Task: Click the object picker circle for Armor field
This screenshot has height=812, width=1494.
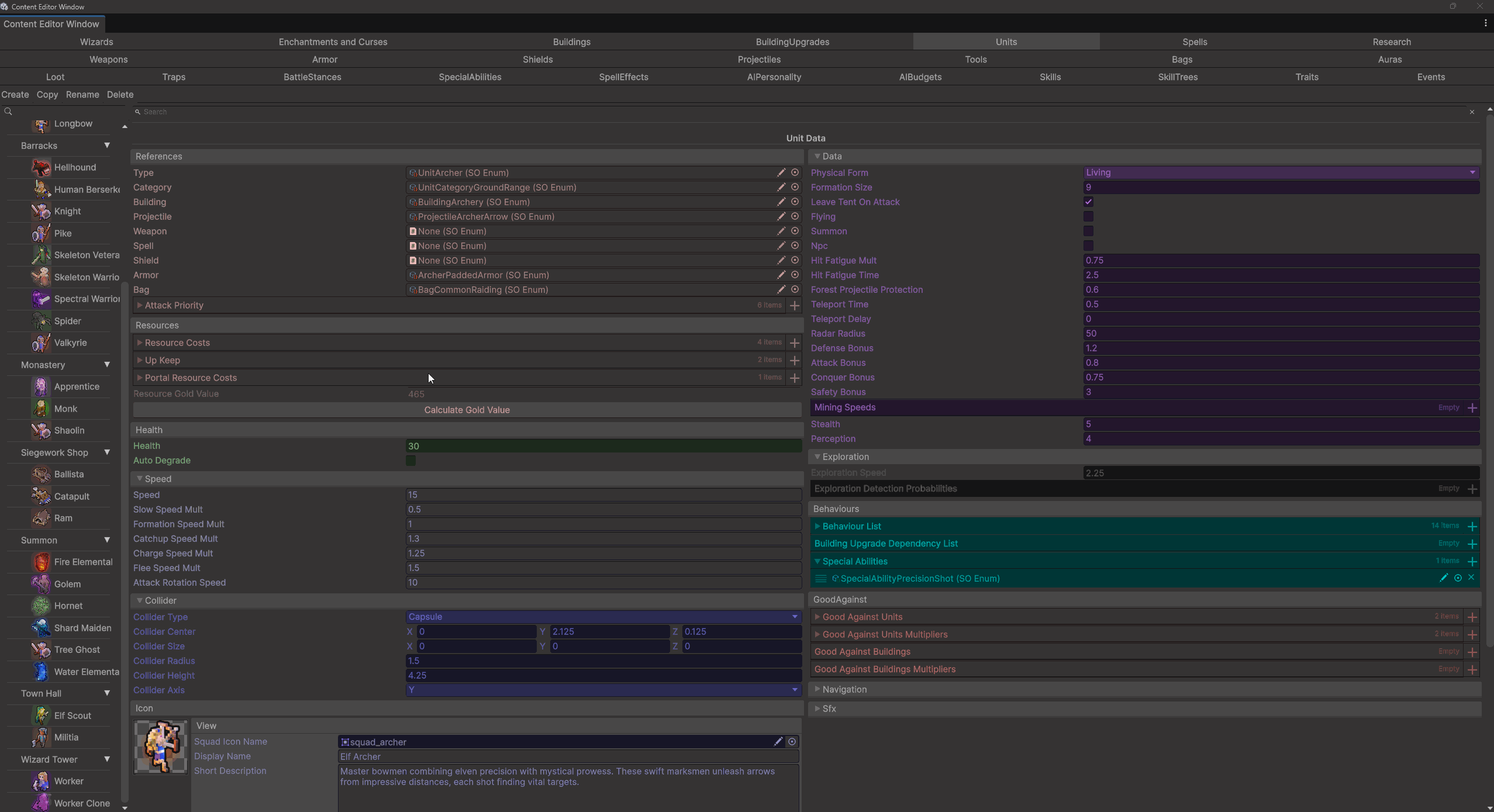Action: coord(795,275)
